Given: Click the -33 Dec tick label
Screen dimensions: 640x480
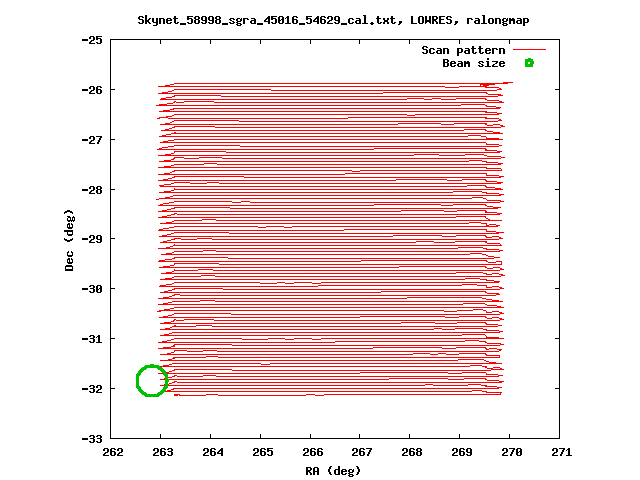Looking at the screenshot, I should coord(92,439).
